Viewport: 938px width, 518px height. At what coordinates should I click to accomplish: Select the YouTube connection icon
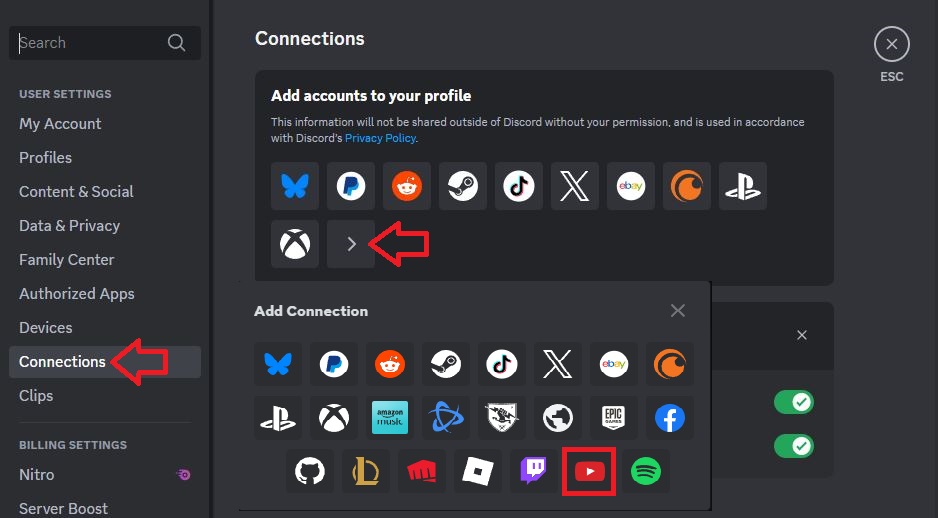[590, 471]
